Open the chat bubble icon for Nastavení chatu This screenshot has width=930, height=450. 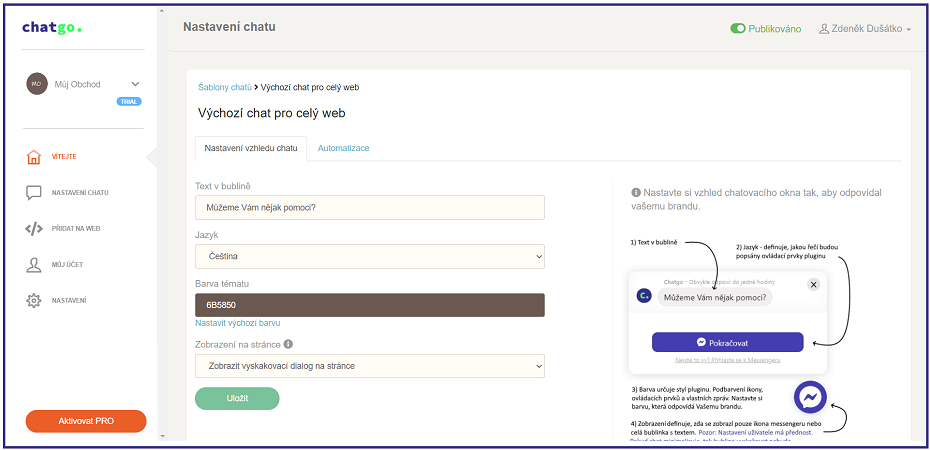pyautogui.click(x=34, y=193)
